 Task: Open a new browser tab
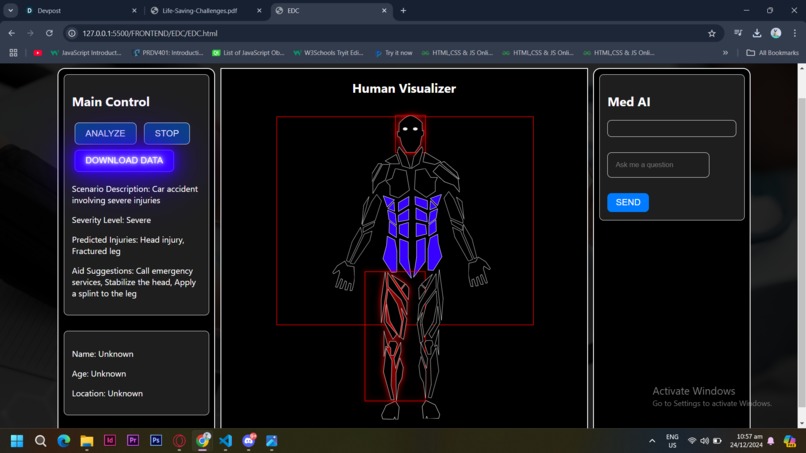[404, 11]
